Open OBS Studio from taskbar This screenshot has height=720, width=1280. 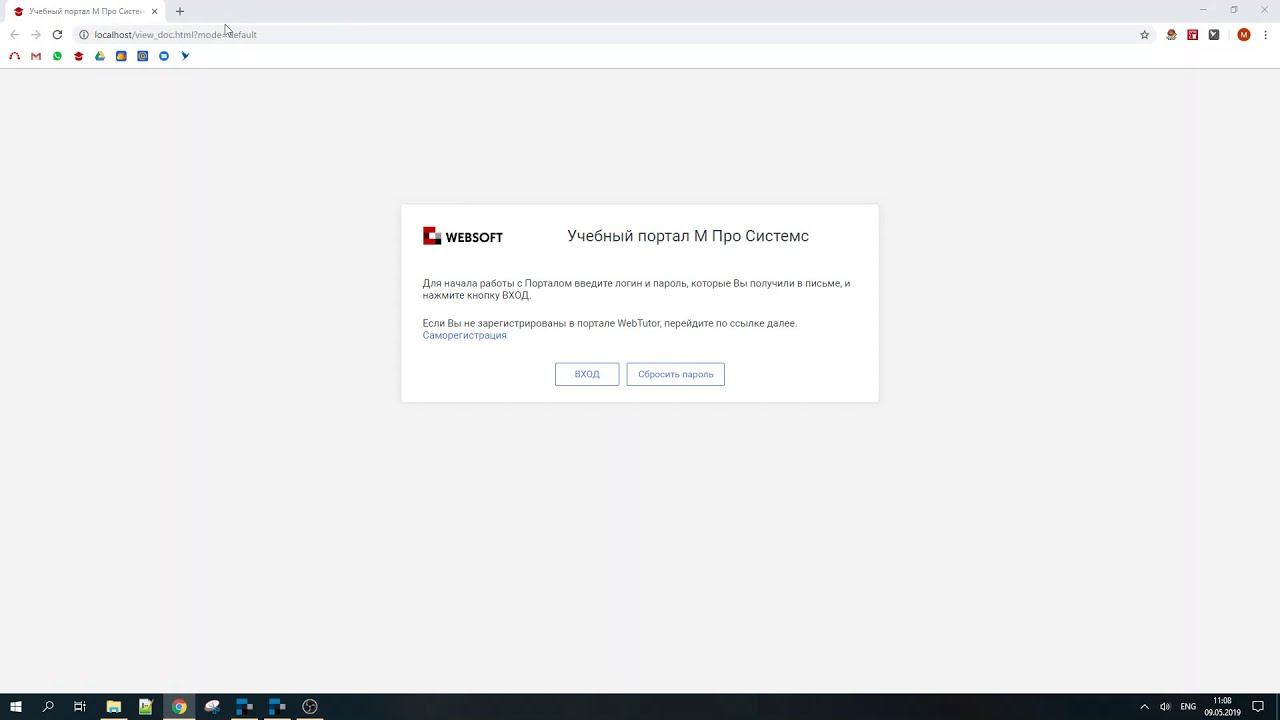click(310, 706)
